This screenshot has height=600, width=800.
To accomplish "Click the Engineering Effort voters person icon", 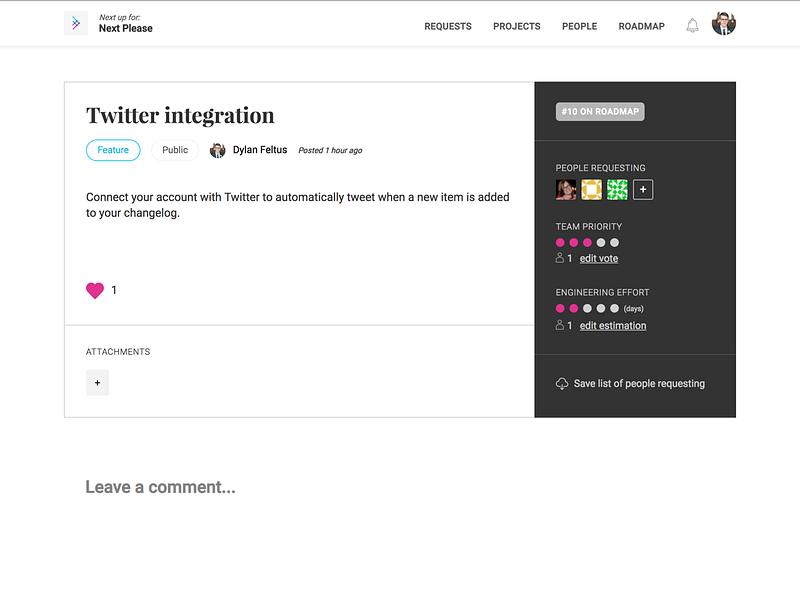I will [560, 325].
